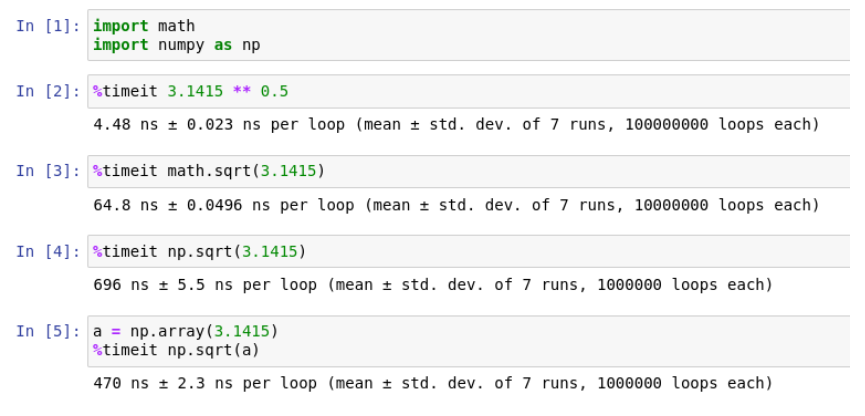Click the In [4]: prompt label
Screen dimensions: 865x416
(x=48, y=252)
